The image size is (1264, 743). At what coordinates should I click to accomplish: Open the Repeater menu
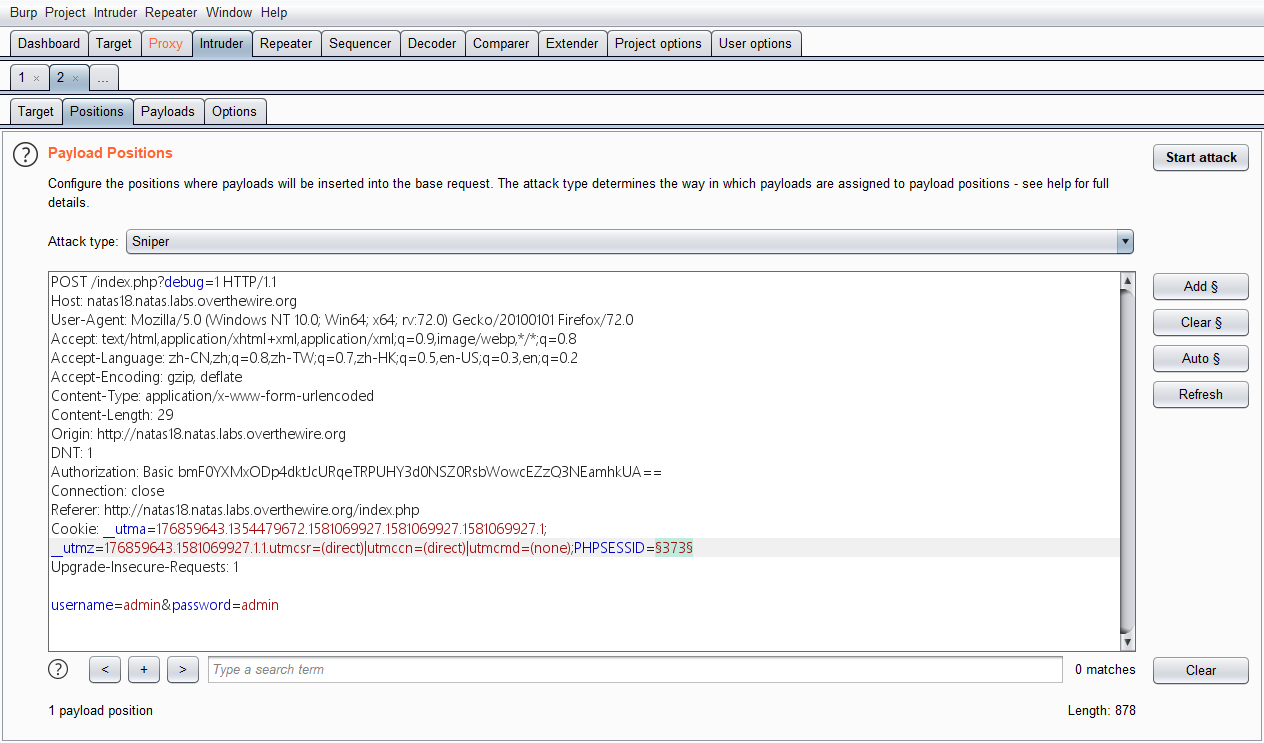pyautogui.click(x=172, y=13)
